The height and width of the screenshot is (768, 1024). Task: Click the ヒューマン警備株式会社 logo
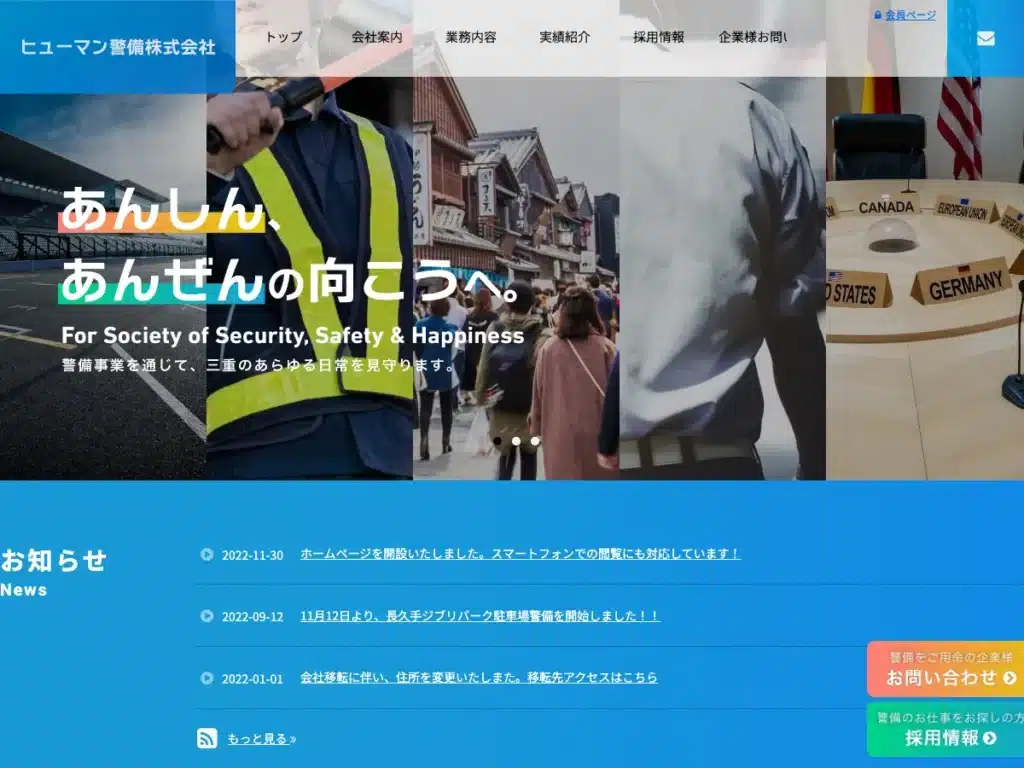118,47
